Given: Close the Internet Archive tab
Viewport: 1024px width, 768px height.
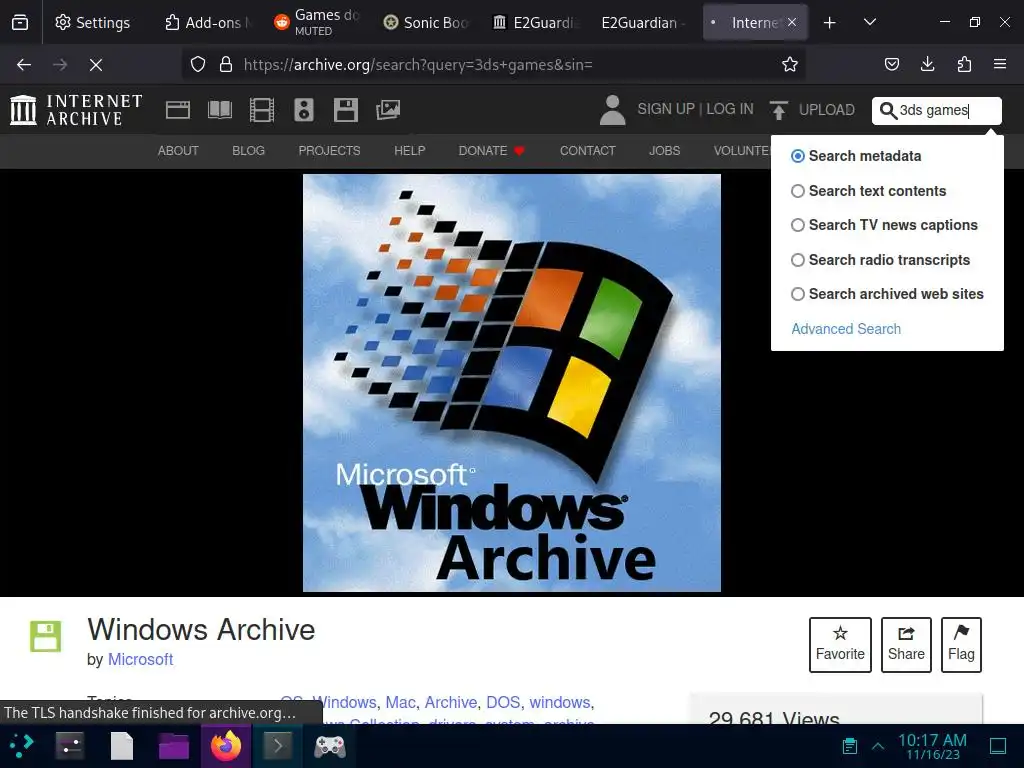Looking at the screenshot, I should [792, 22].
